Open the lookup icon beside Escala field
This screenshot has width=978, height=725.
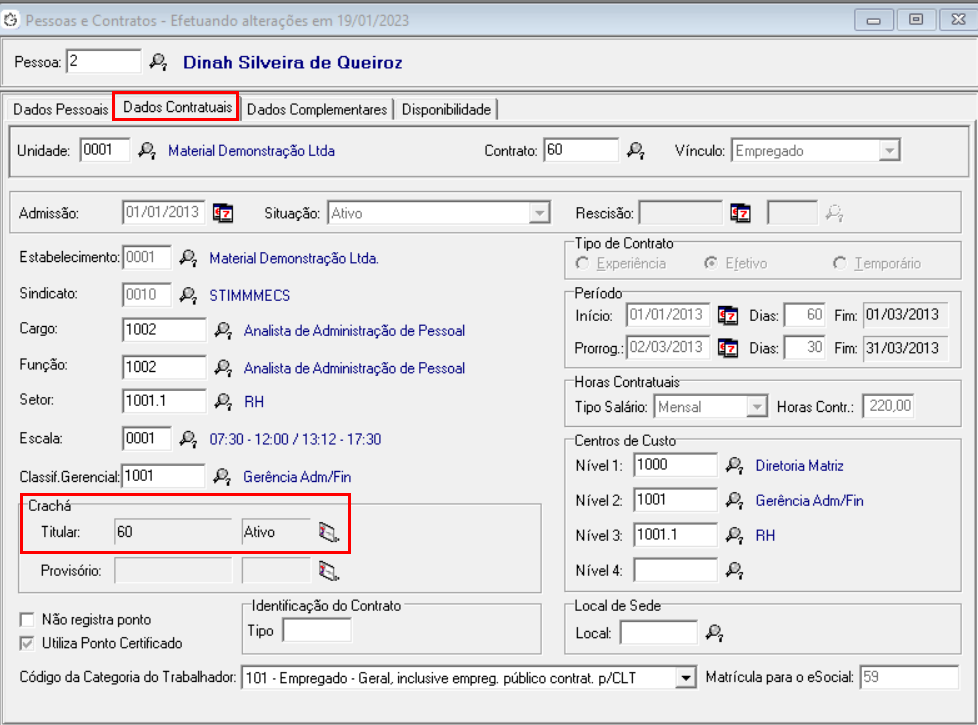click(188, 439)
